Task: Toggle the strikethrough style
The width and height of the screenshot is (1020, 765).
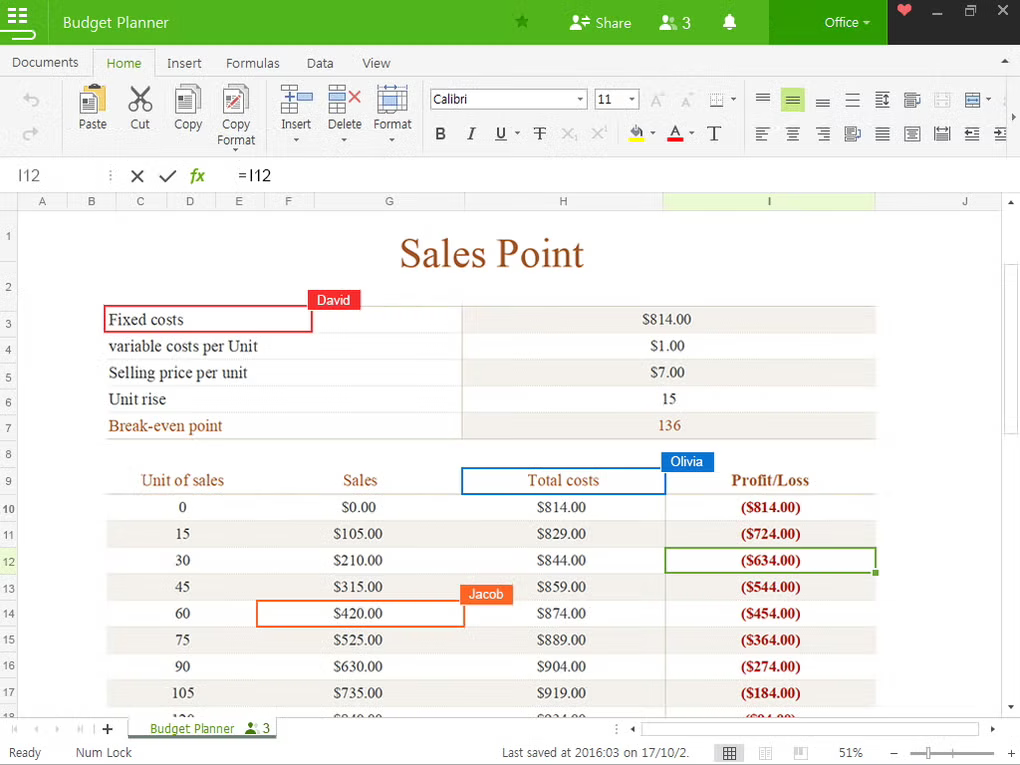Action: click(x=539, y=133)
